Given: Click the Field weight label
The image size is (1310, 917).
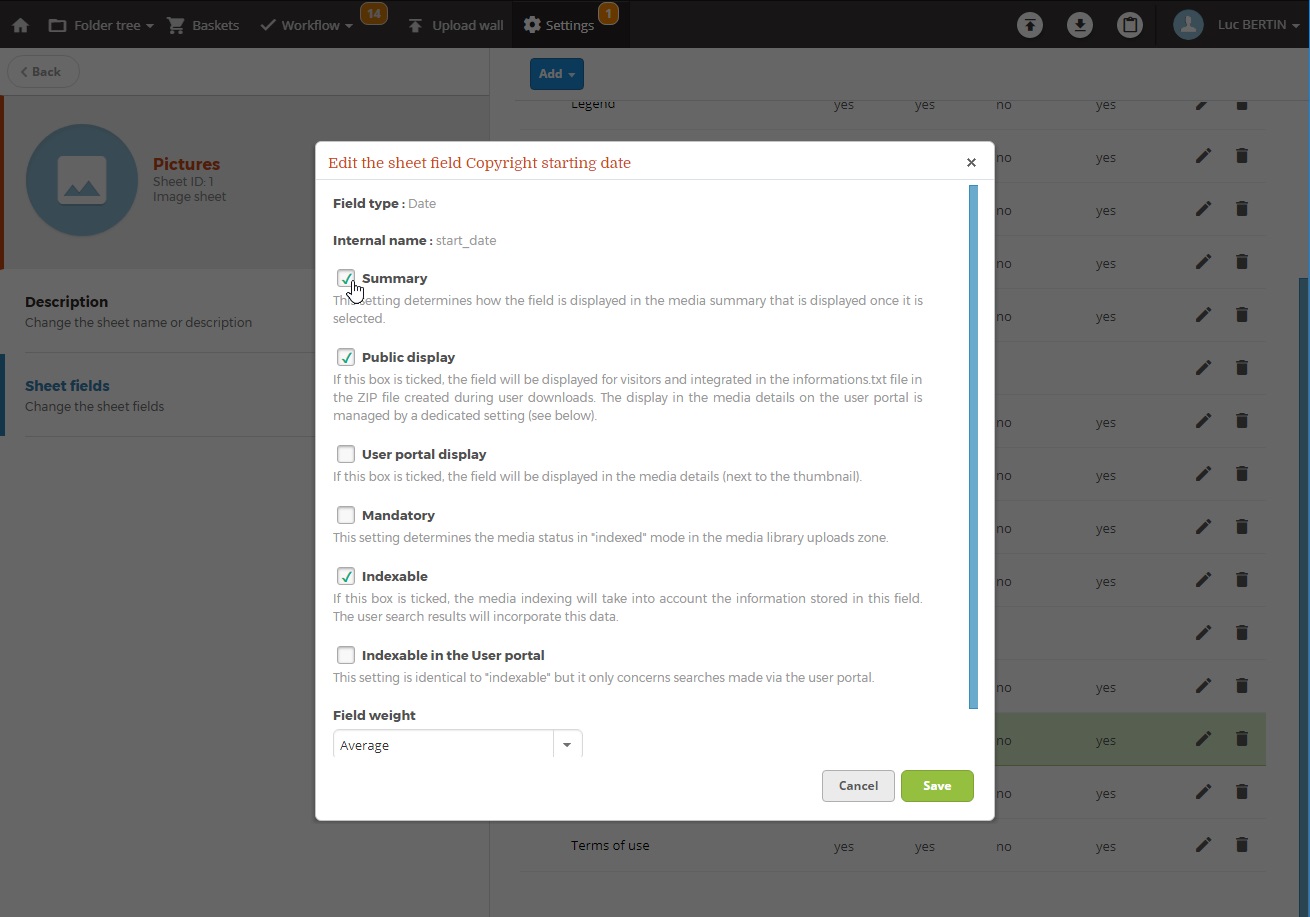Looking at the screenshot, I should [374, 715].
